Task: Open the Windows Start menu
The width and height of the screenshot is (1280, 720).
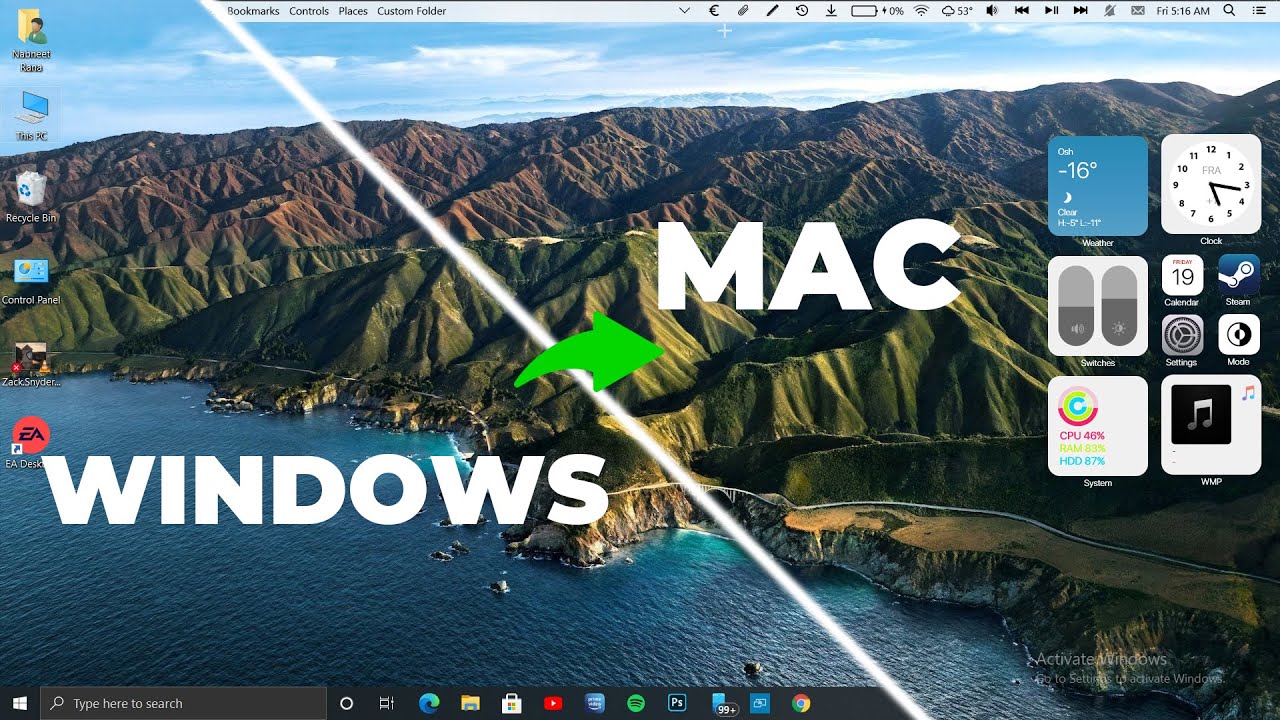Action: pyautogui.click(x=20, y=703)
